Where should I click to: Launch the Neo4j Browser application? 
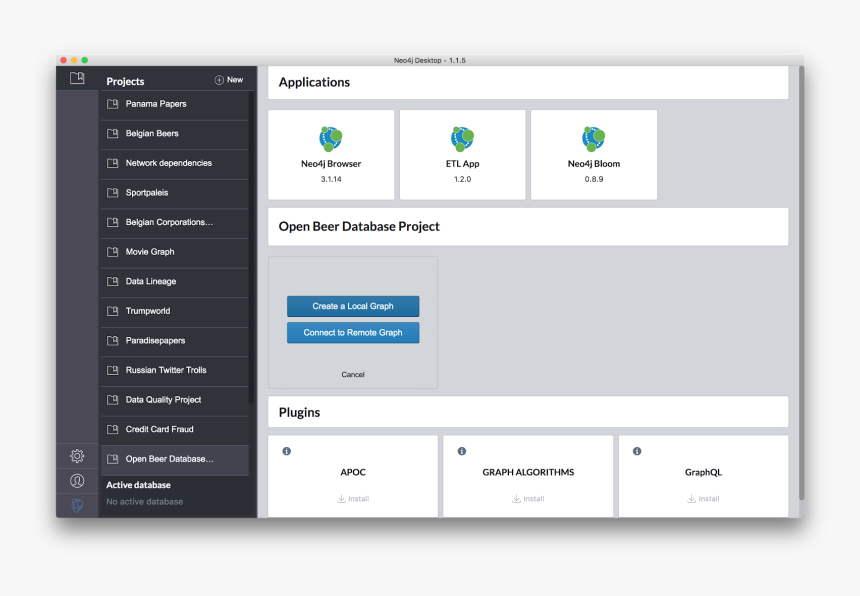pyautogui.click(x=331, y=155)
